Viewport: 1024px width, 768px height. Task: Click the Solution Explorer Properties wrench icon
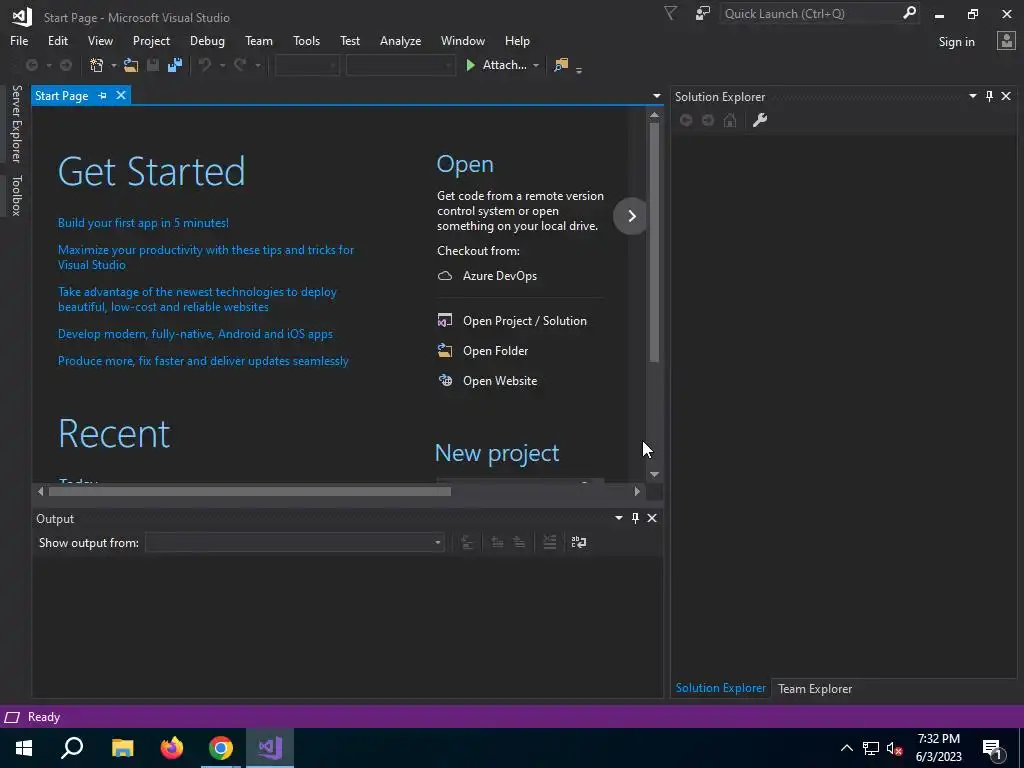760,120
